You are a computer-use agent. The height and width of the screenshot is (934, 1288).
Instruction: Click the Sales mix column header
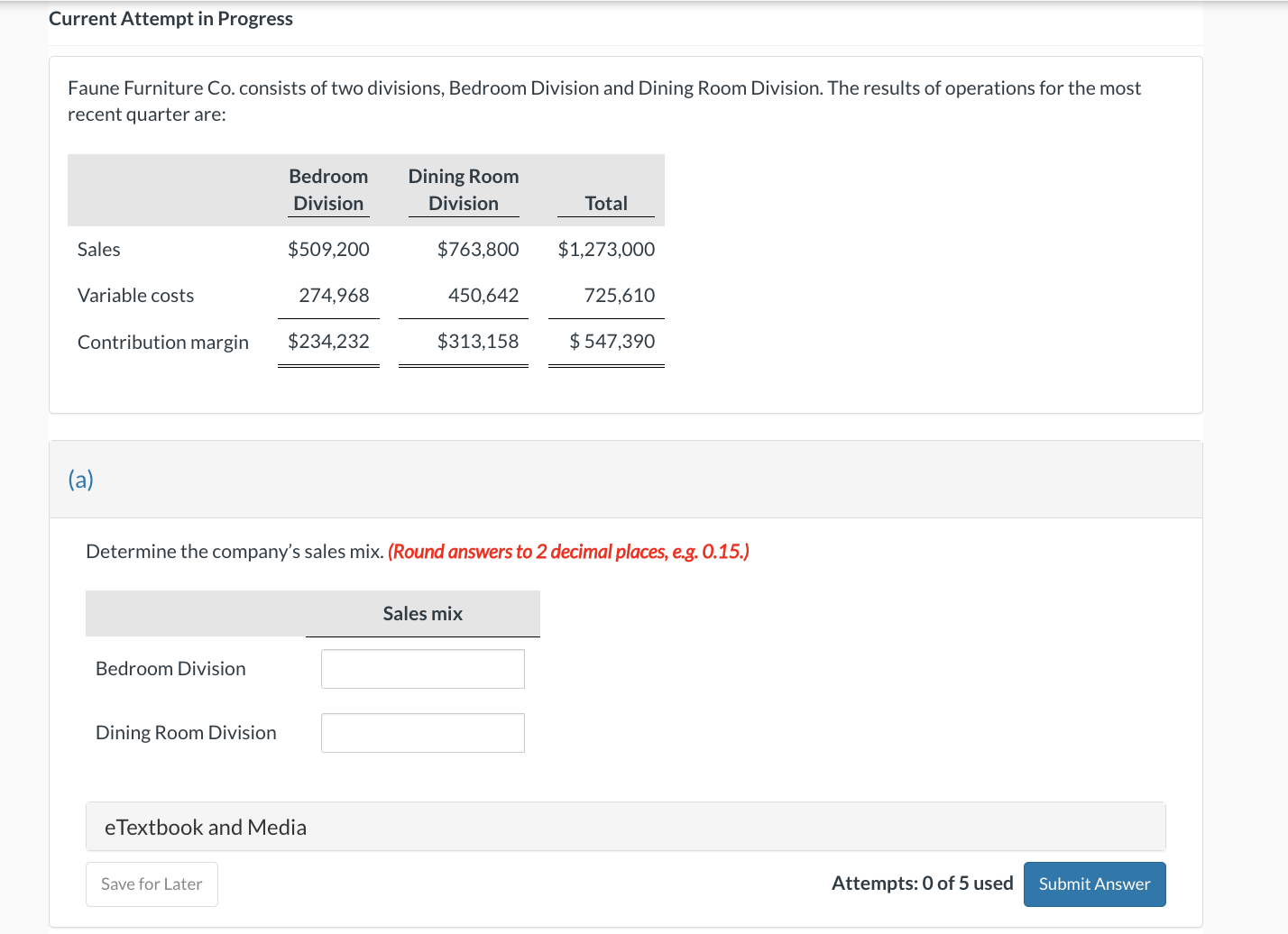coord(423,614)
